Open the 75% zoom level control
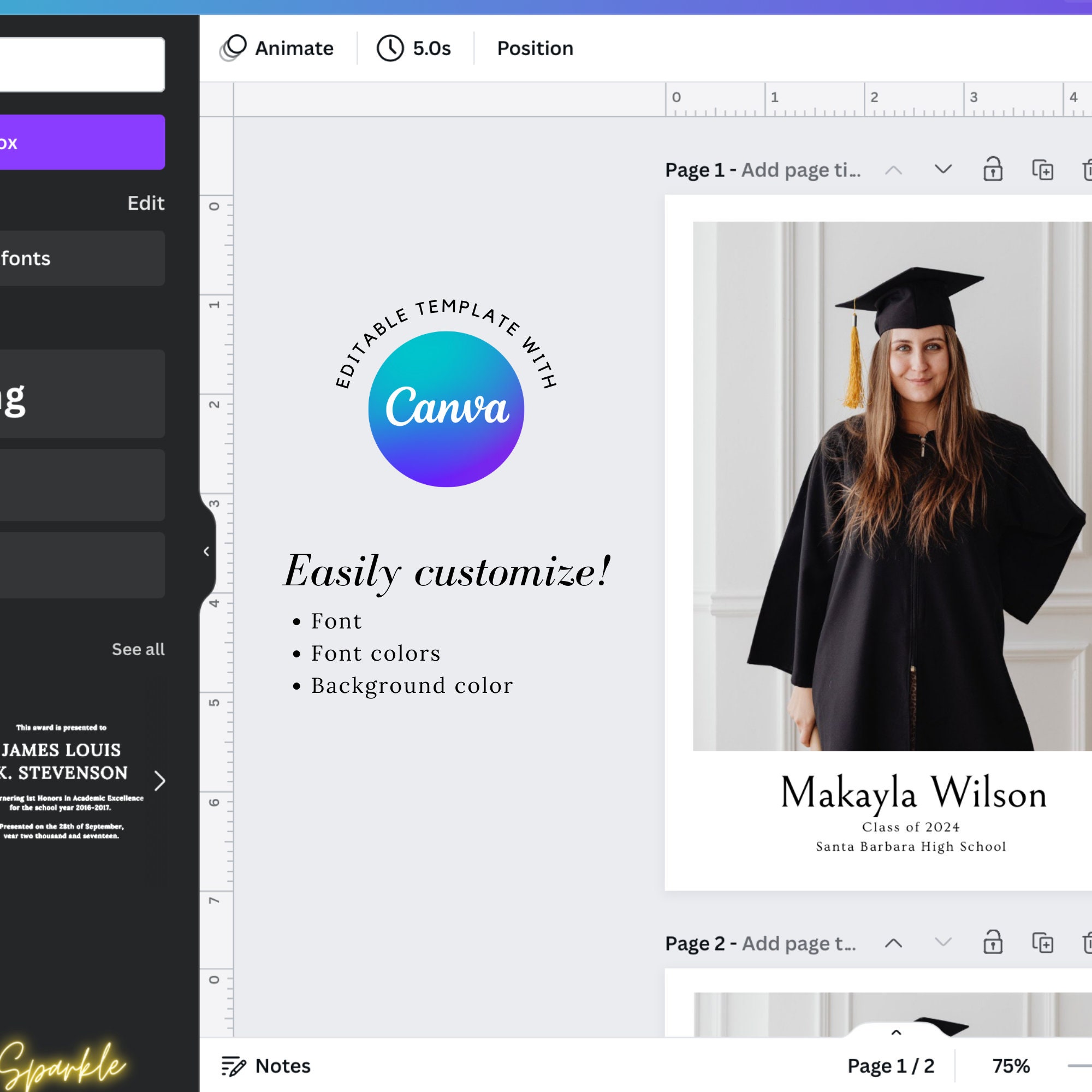 (1011, 1066)
